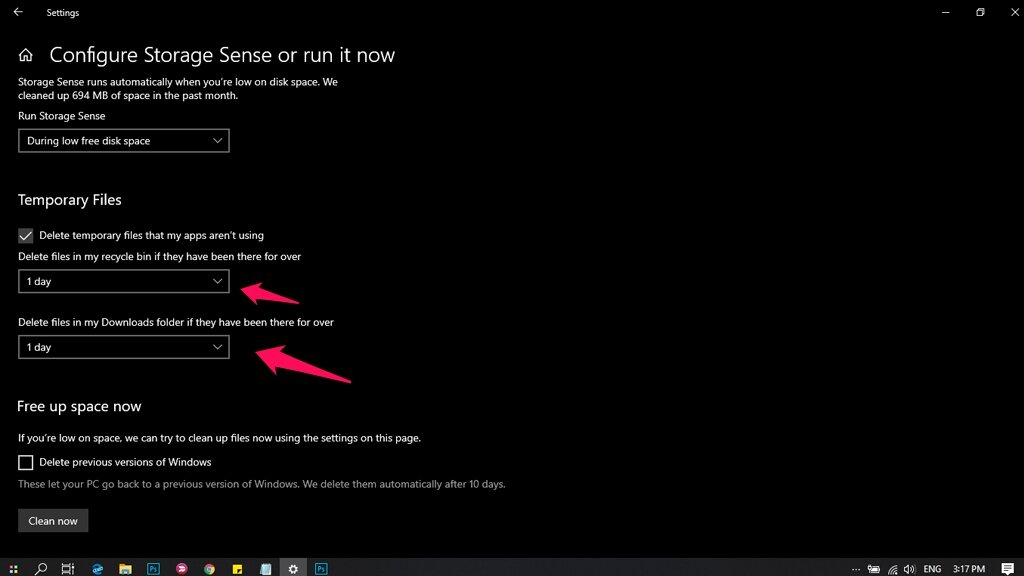The image size is (1024, 576).
Task: Click the Downloads folder deletion label text
Action: click(x=176, y=322)
